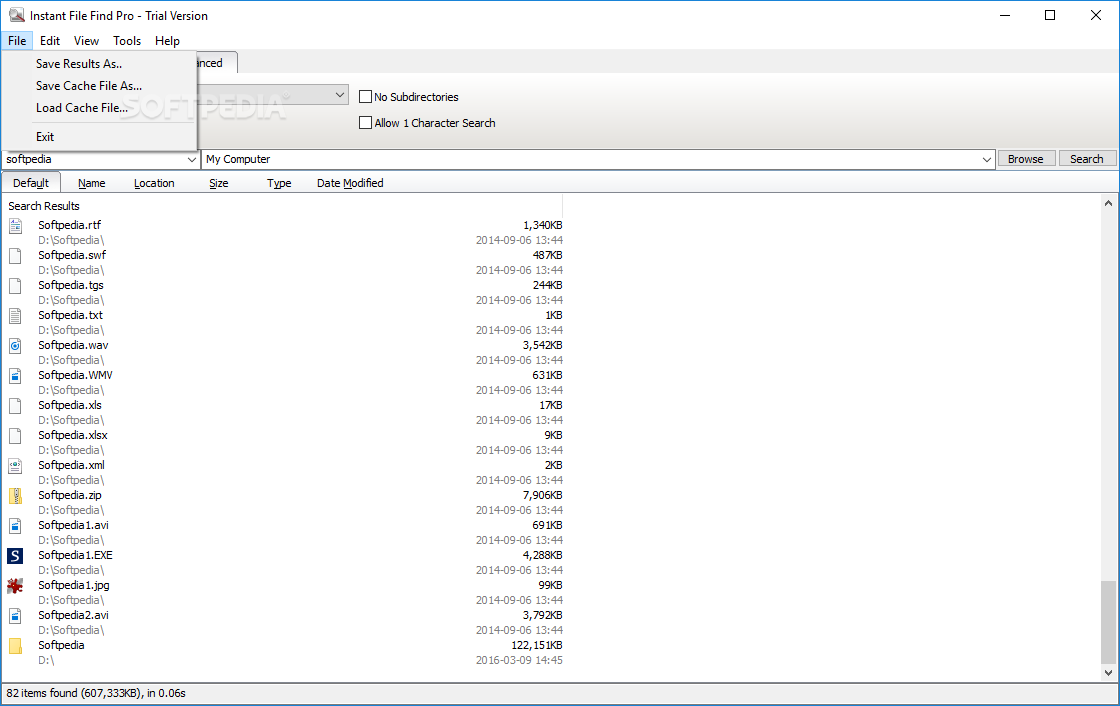Click the Search Results header

pyautogui.click(x=44, y=206)
